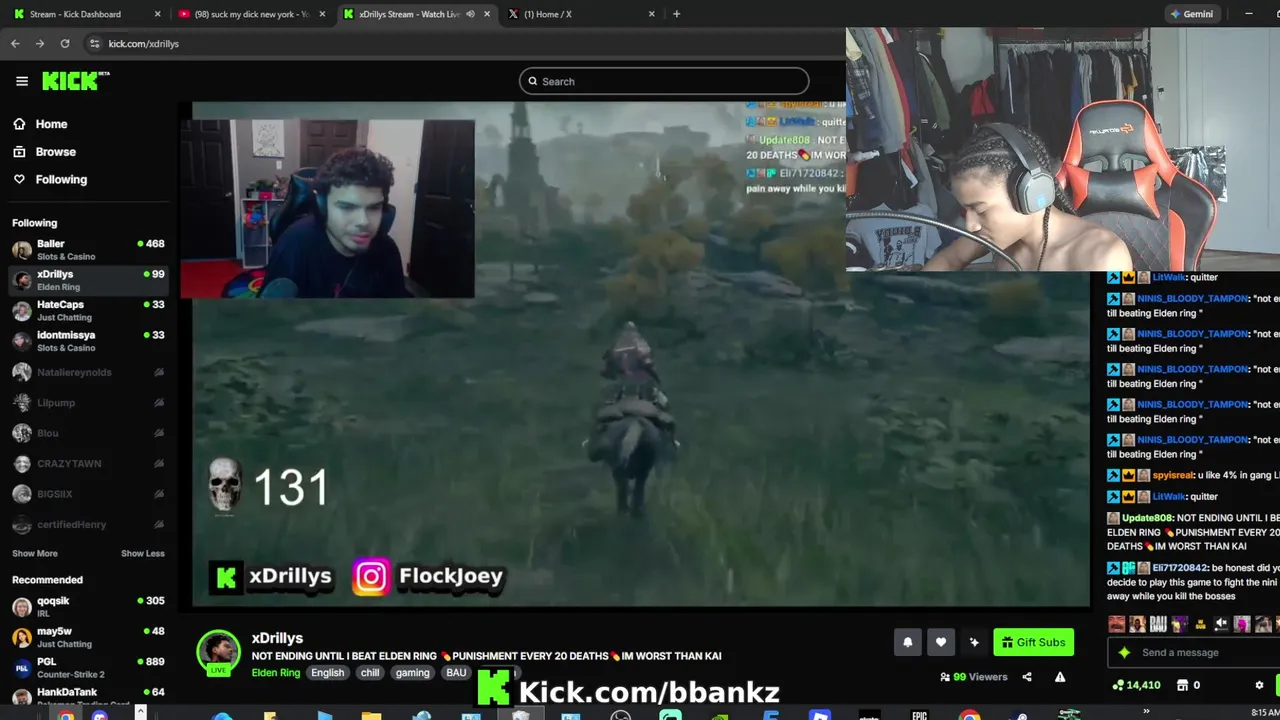View site information icon in address bar
The image size is (1280, 720).
click(95, 44)
